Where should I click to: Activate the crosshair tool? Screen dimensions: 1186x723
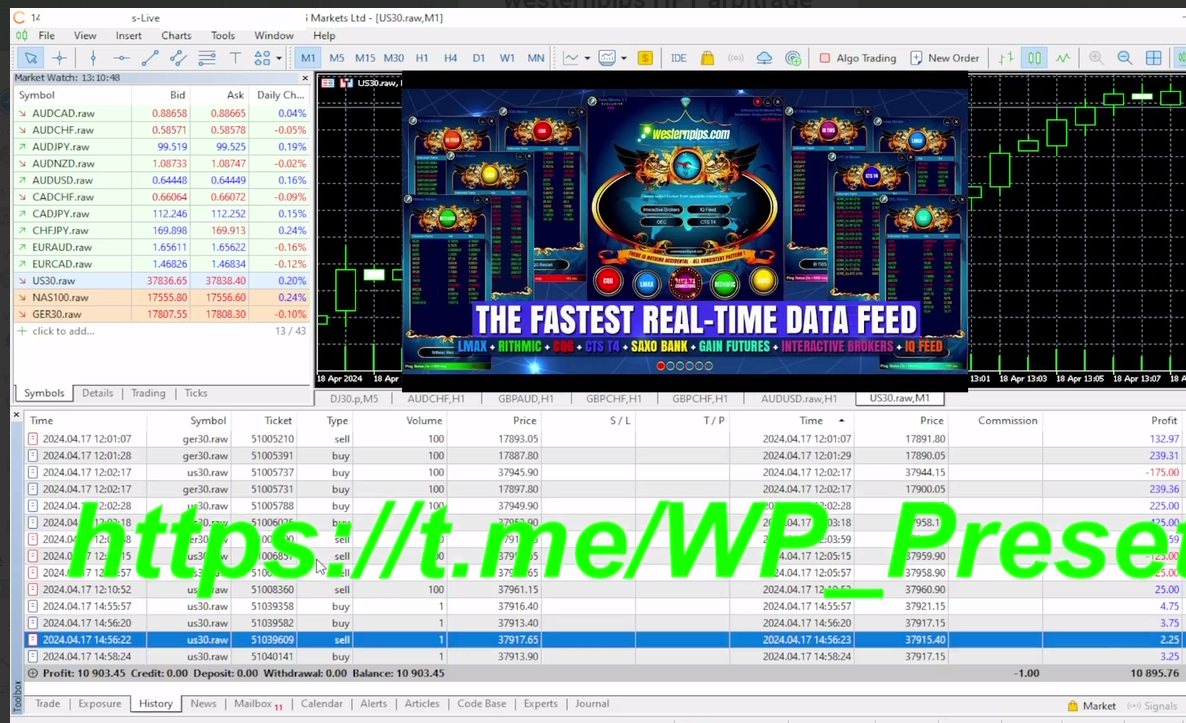pyautogui.click(x=60, y=58)
